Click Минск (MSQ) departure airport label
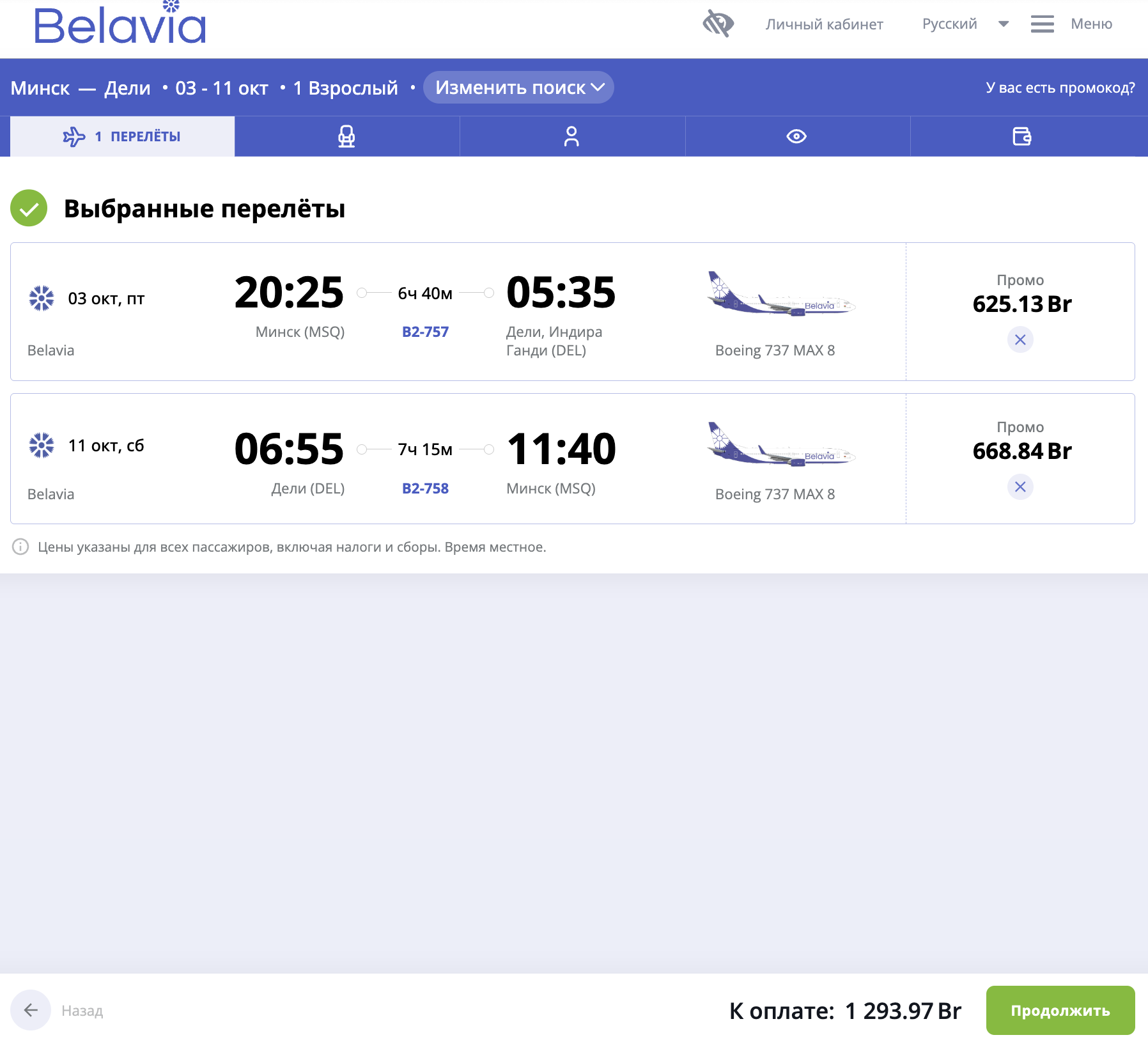Image resolution: width=1148 pixels, height=1042 pixels. tap(300, 332)
